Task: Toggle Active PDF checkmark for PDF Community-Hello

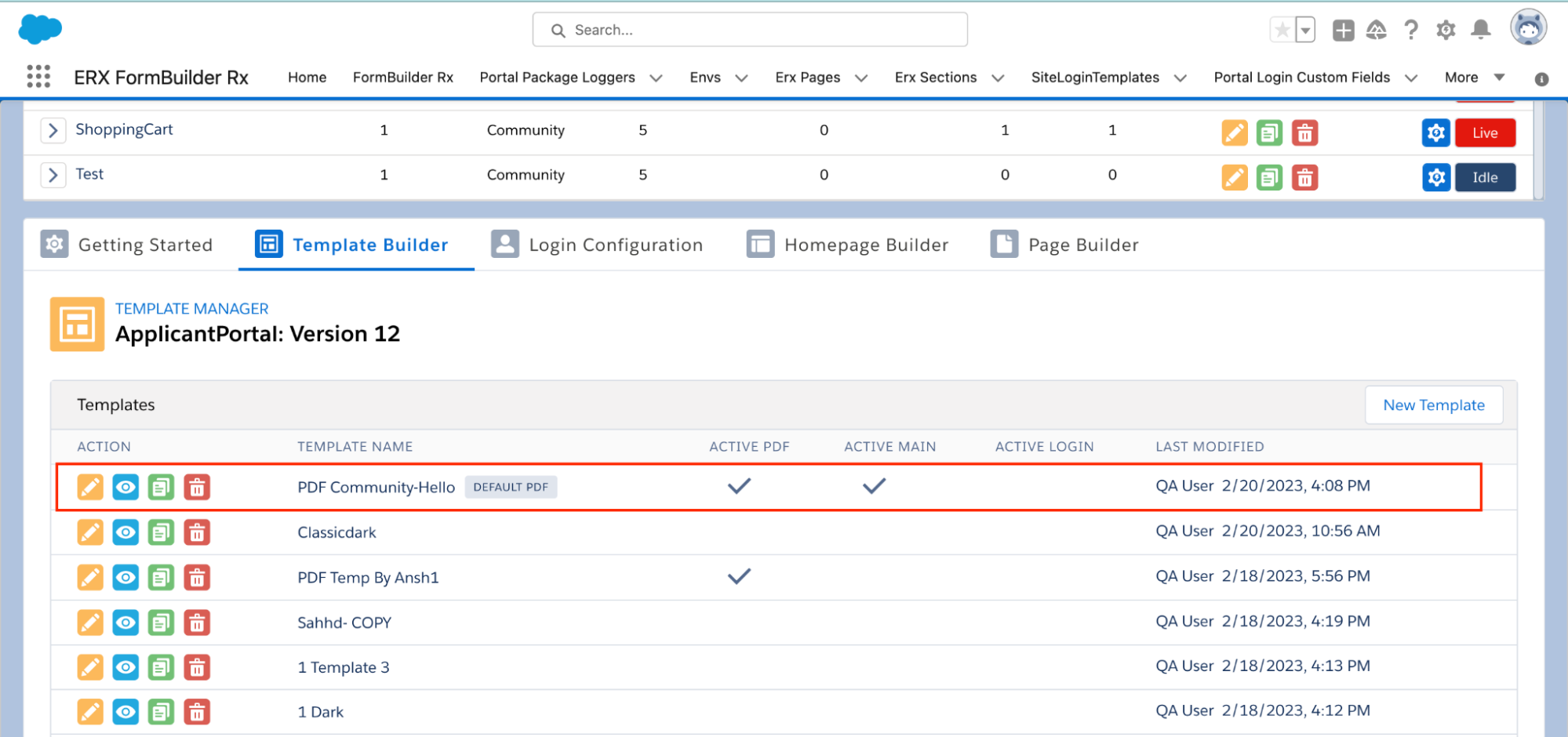Action: coord(739,486)
